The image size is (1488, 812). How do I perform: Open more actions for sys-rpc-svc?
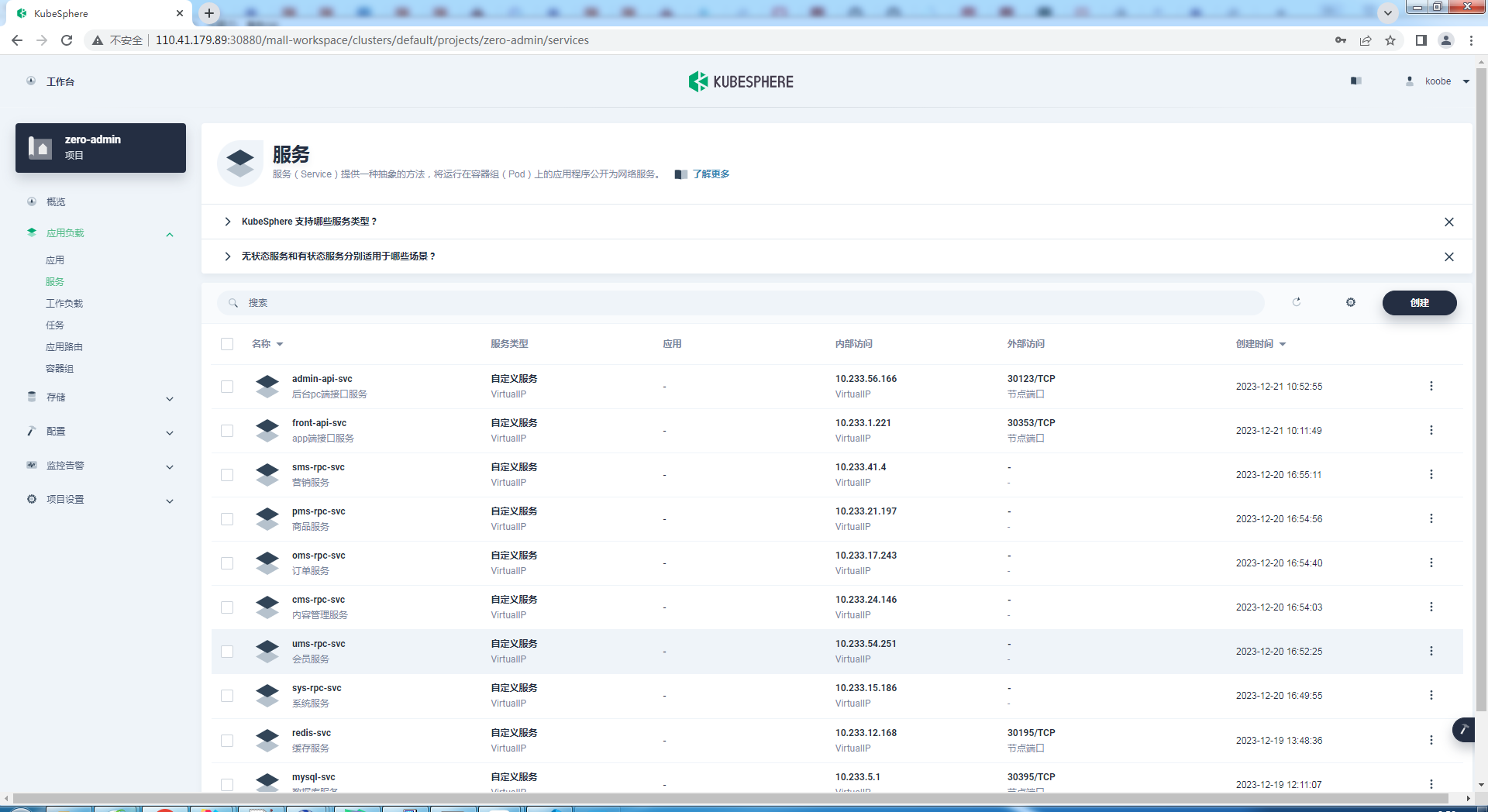coord(1431,695)
